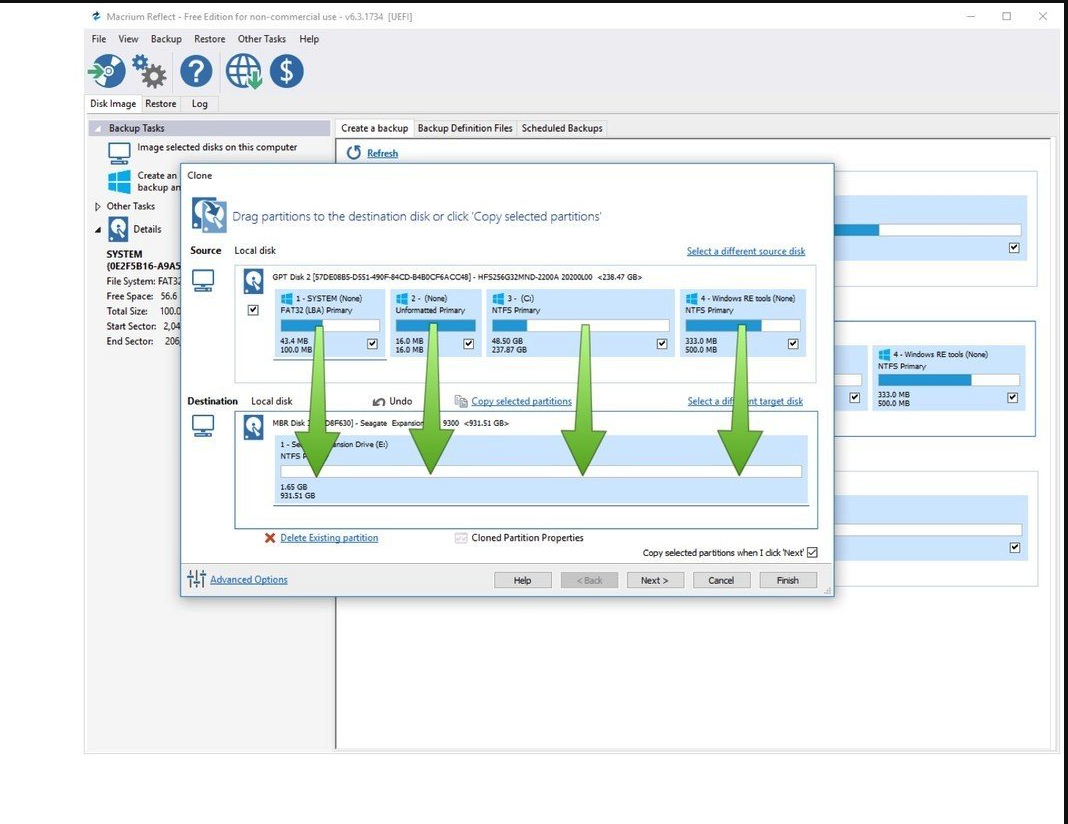This screenshot has width=1068, height=824.
Task: Click the Windows logo on partition 2
Action: 402,298
